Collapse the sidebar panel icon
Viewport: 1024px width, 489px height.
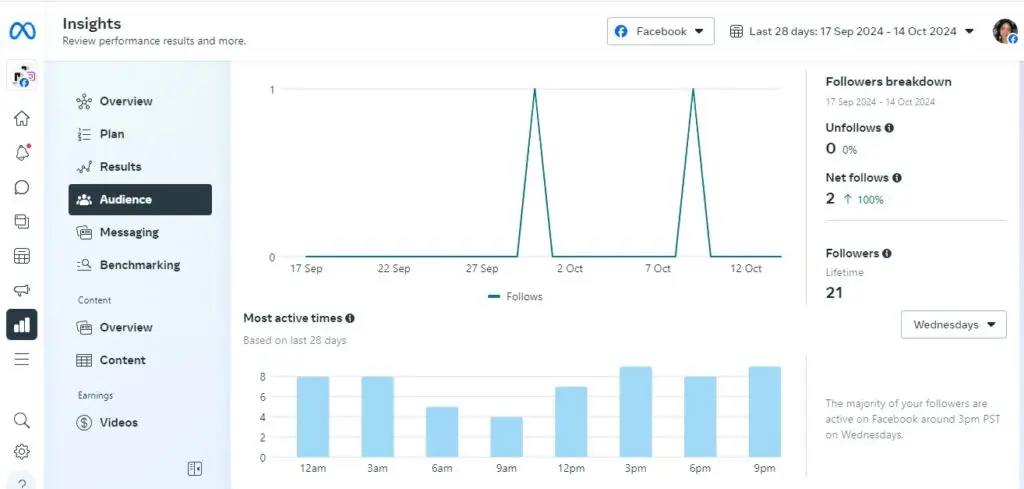click(195, 468)
